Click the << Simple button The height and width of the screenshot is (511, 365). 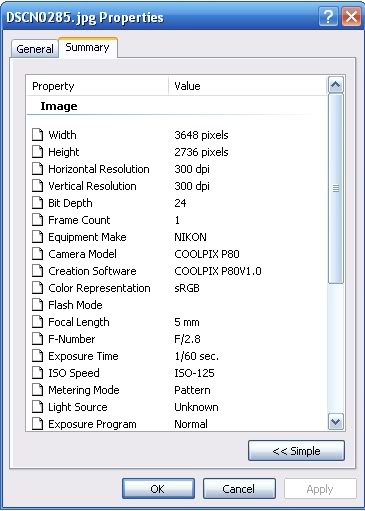[296, 451]
